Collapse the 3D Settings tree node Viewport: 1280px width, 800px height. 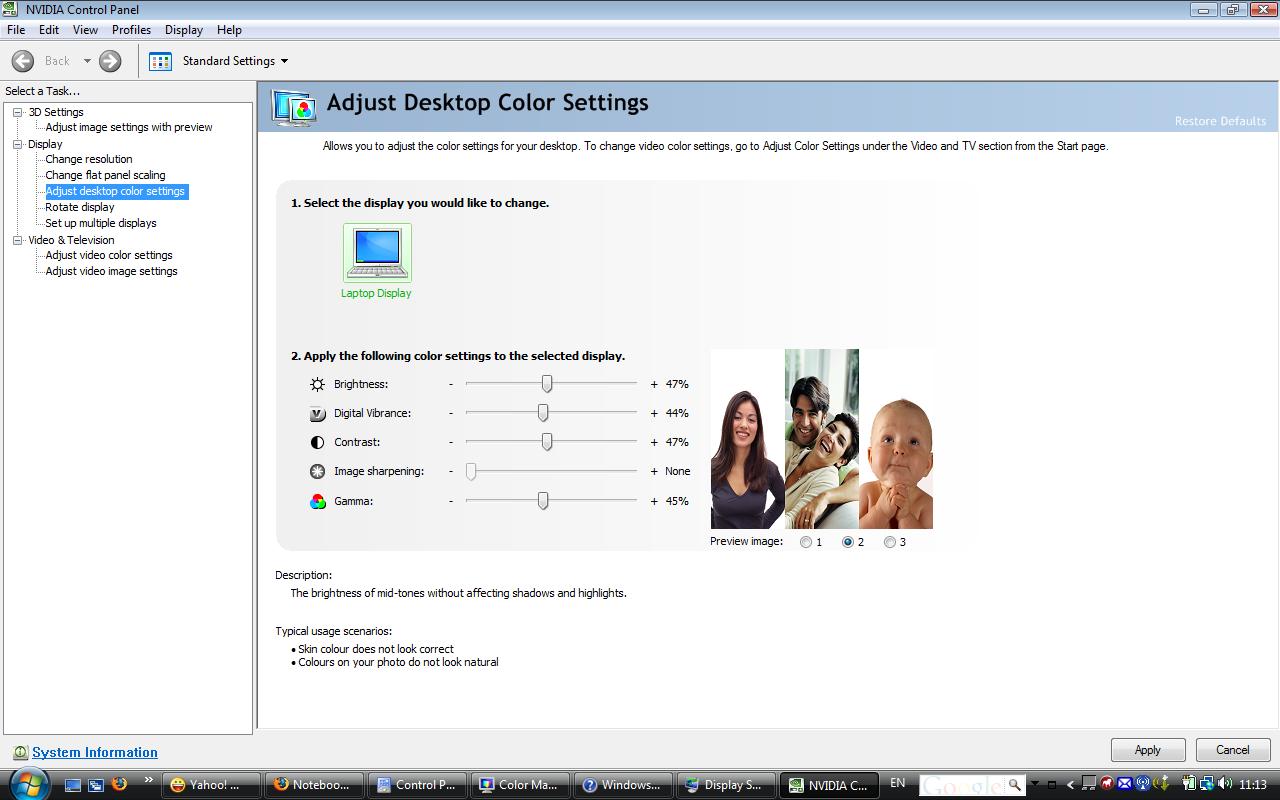18,112
